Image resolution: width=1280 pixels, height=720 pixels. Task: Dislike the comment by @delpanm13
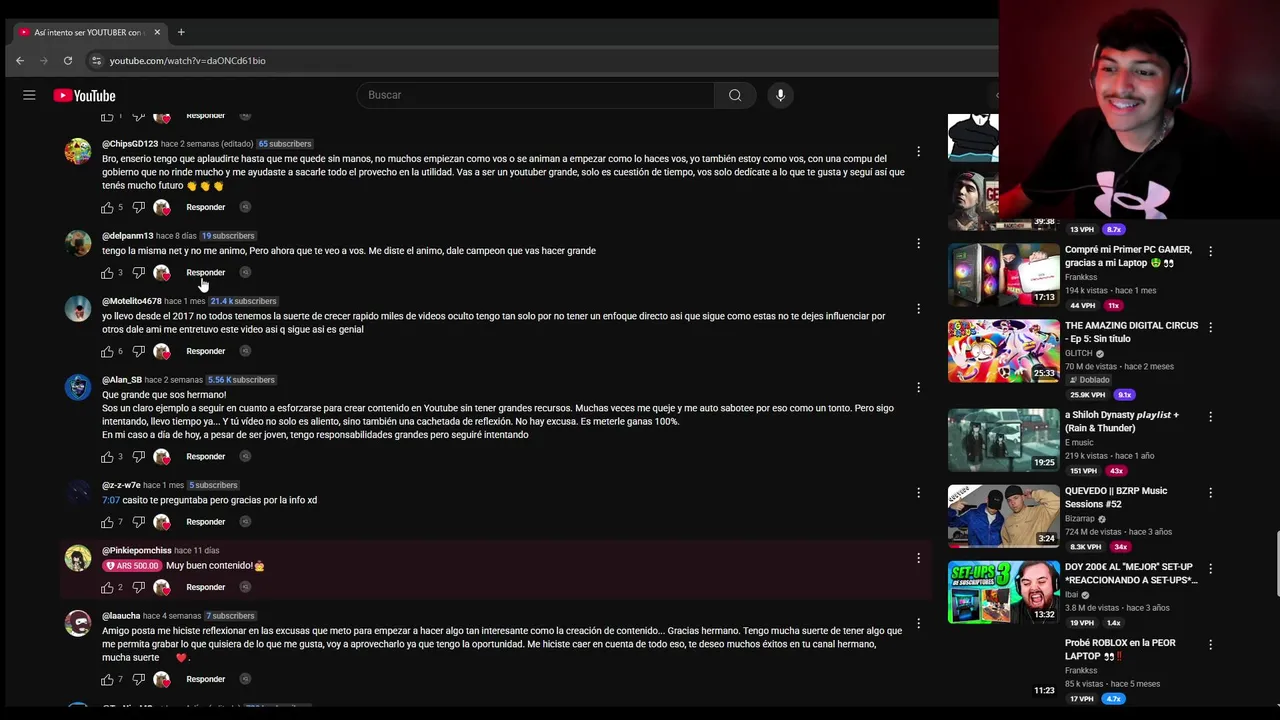(x=139, y=272)
